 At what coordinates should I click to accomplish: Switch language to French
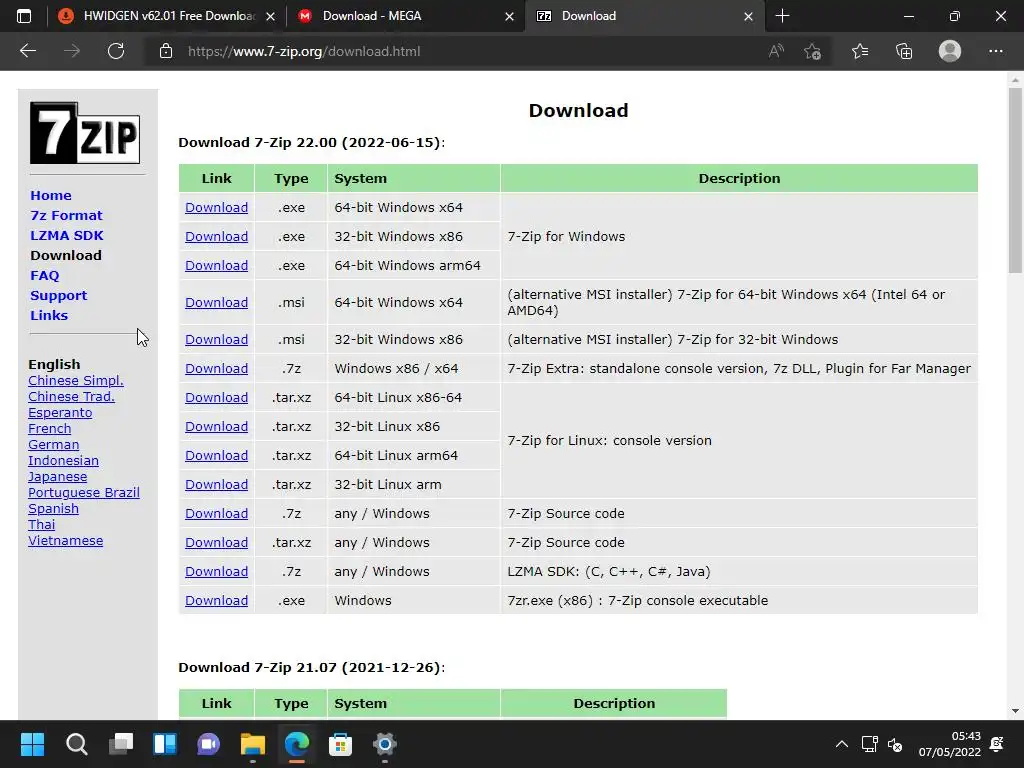pos(50,429)
